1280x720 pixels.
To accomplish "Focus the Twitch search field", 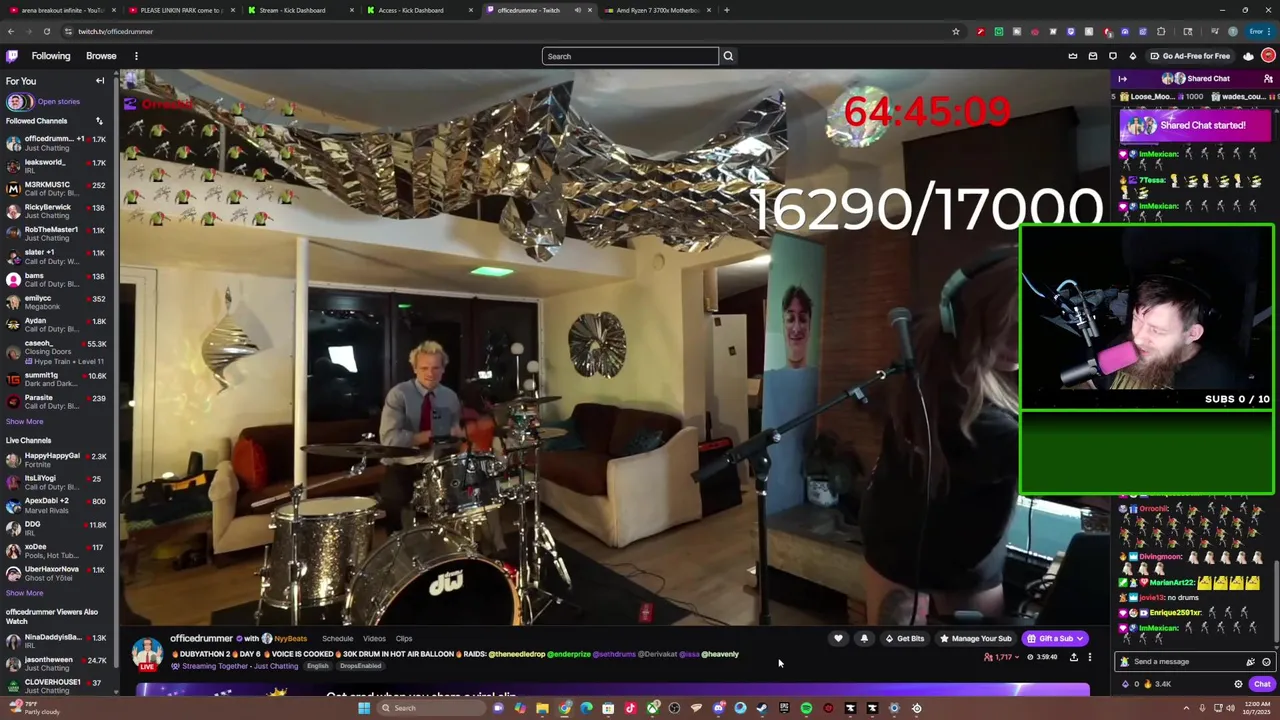I will (630, 56).
